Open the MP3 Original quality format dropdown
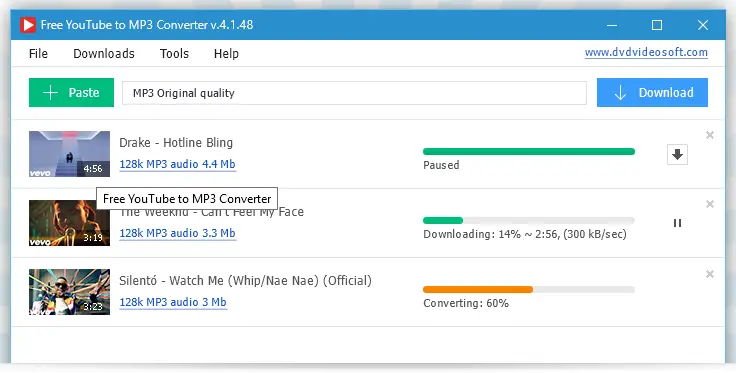 pyautogui.click(x=354, y=93)
